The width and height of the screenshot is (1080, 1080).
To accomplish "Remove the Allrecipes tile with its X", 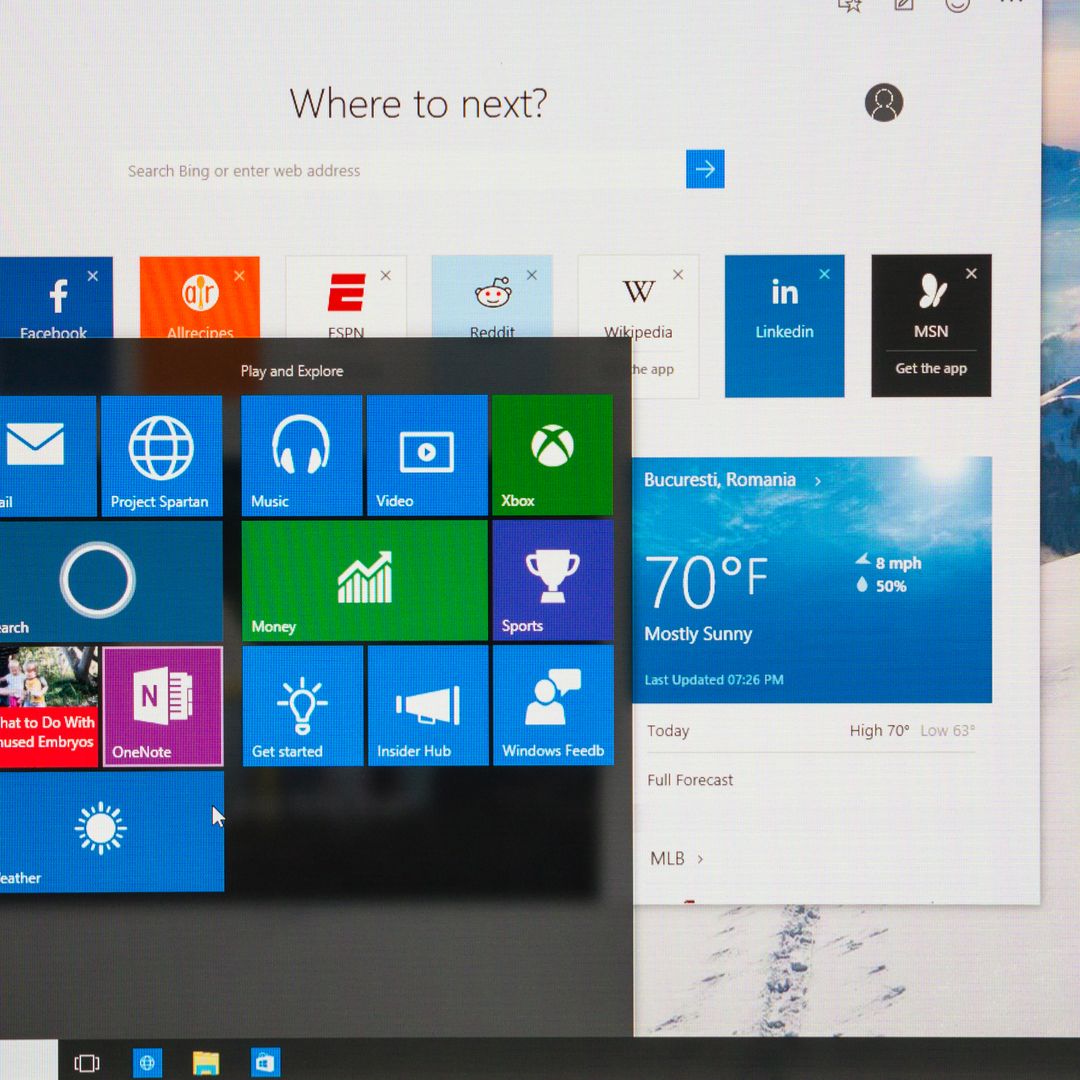I will pos(239,276).
